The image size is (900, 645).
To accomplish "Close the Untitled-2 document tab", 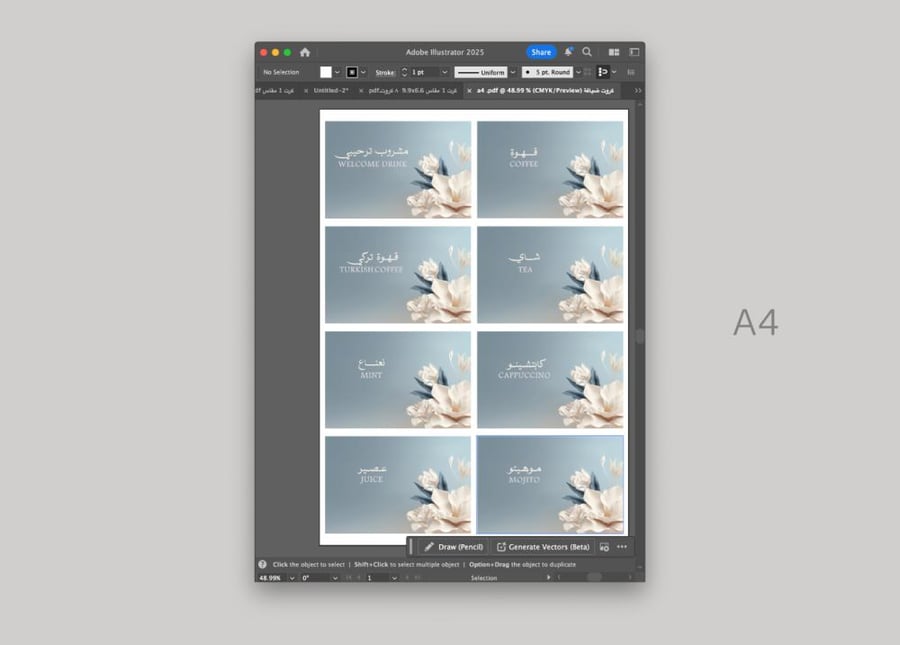I will (306, 91).
